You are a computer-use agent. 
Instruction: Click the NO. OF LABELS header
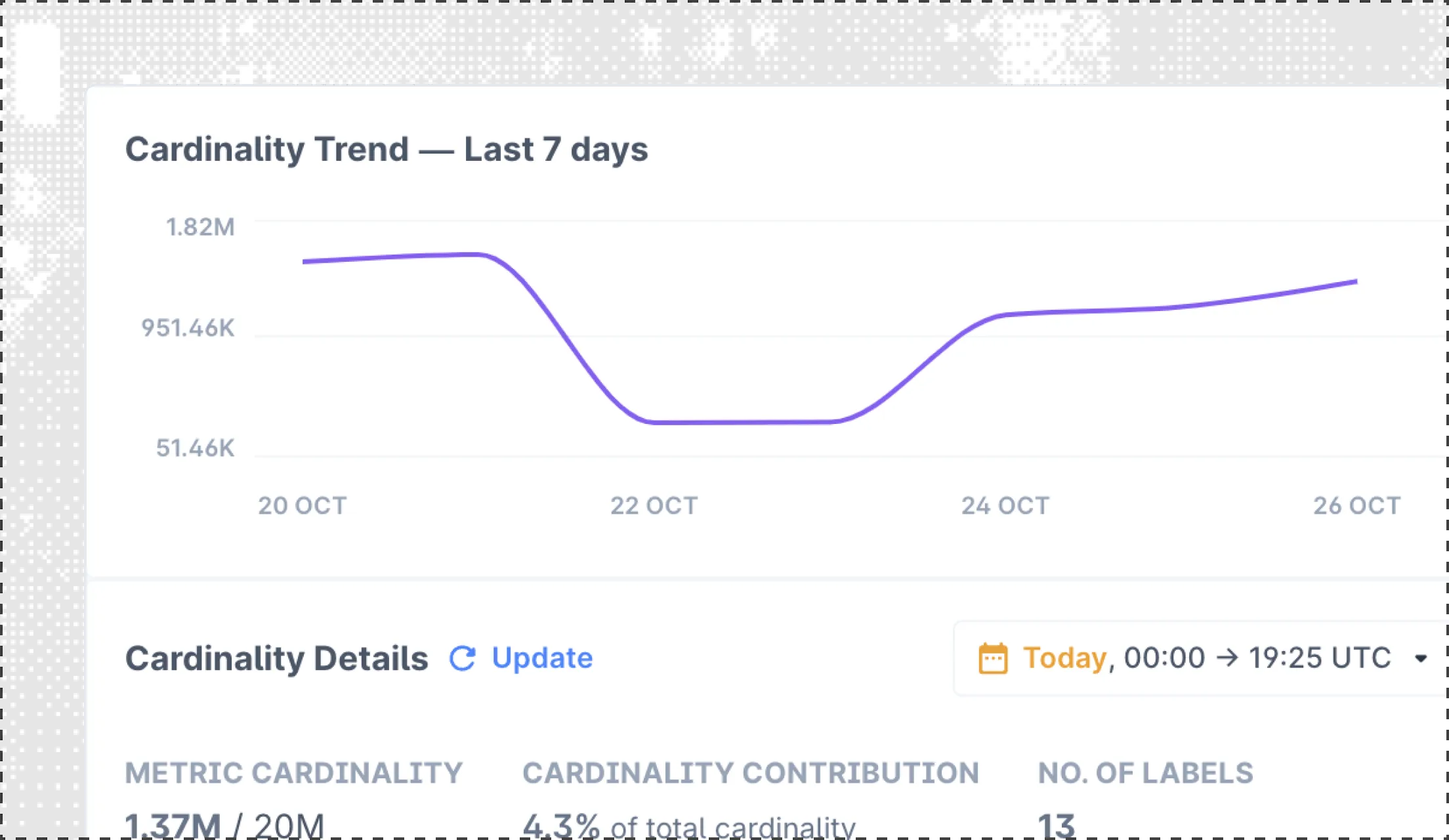coord(1146,773)
